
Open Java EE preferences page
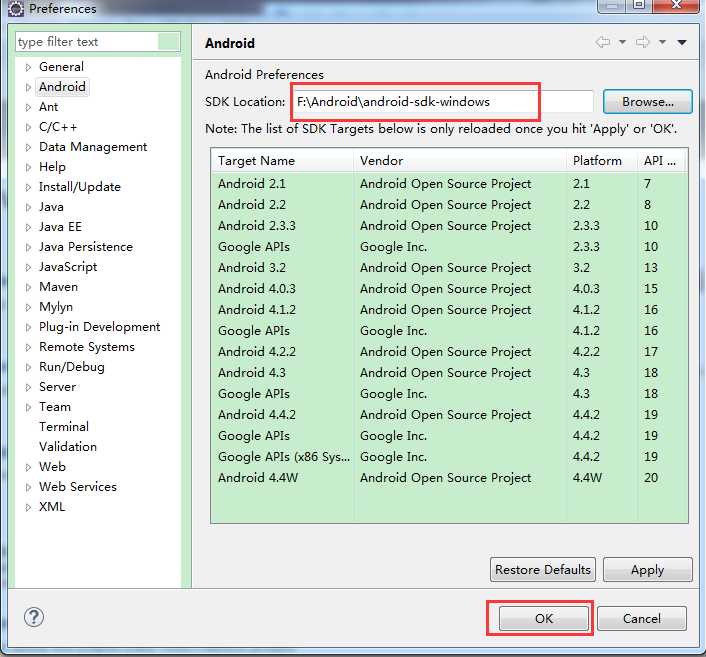[x=60, y=227]
